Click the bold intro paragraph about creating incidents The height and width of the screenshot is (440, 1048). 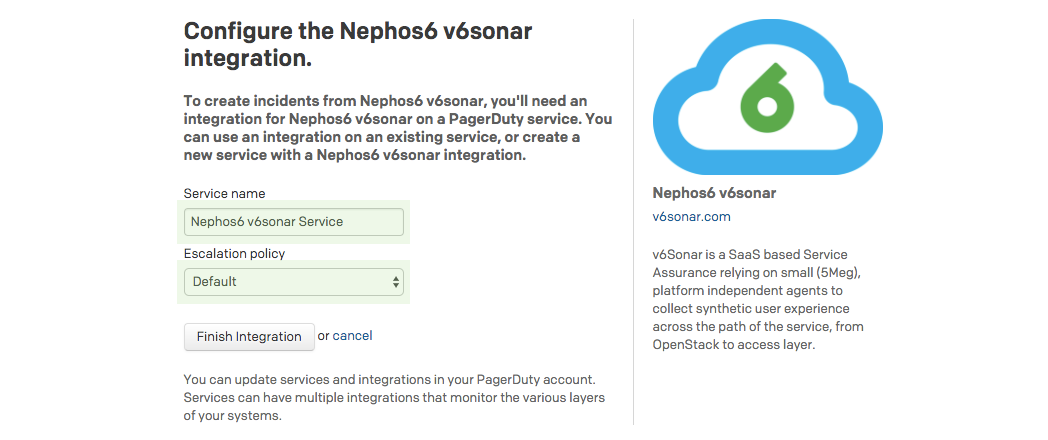(x=397, y=128)
